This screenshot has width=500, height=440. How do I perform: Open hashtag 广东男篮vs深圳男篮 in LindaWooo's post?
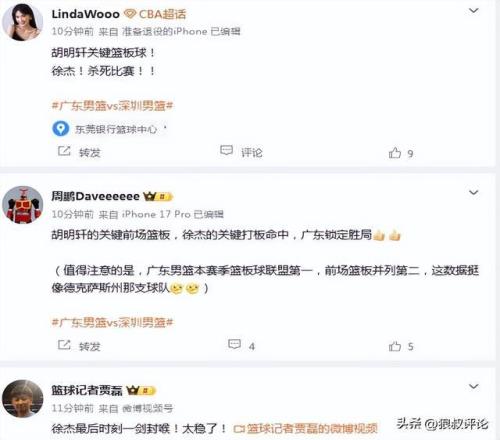(x=112, y=106)
